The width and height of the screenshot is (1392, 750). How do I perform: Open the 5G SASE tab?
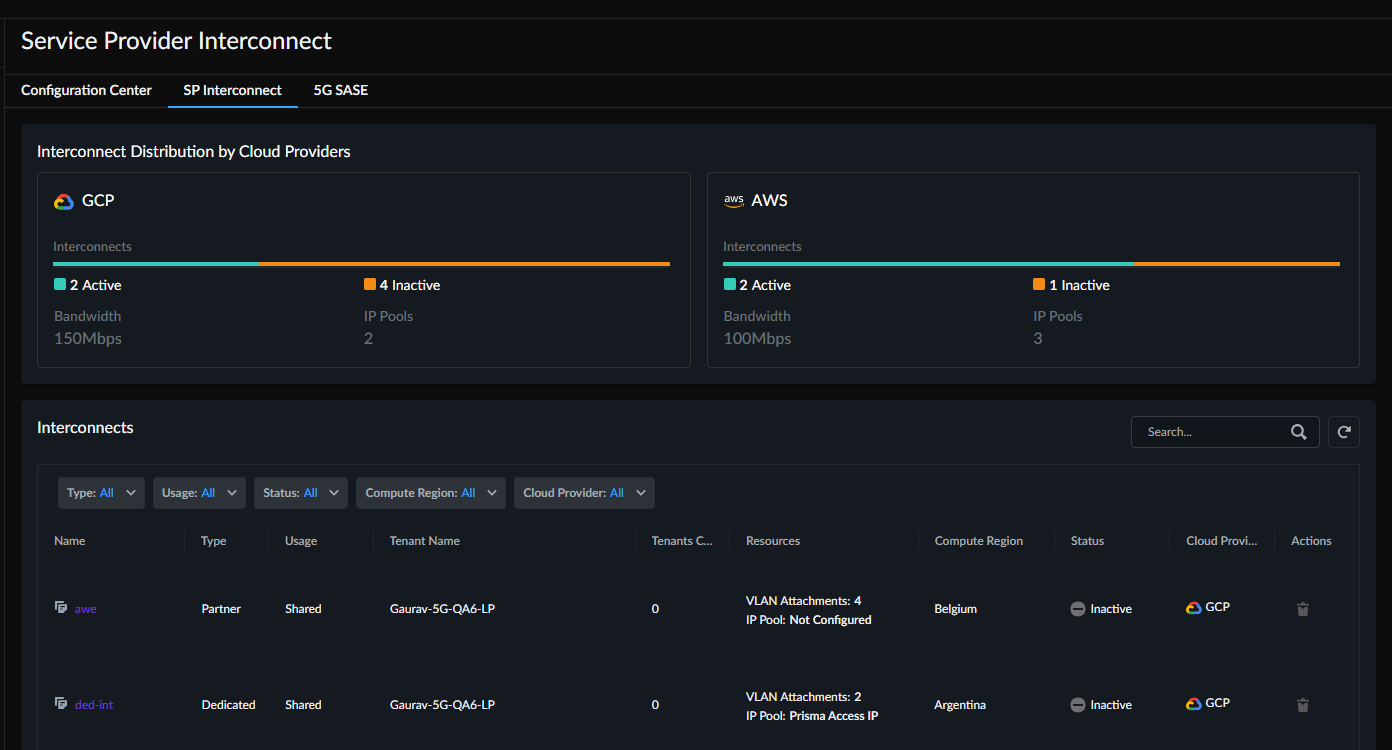(340, 90)
